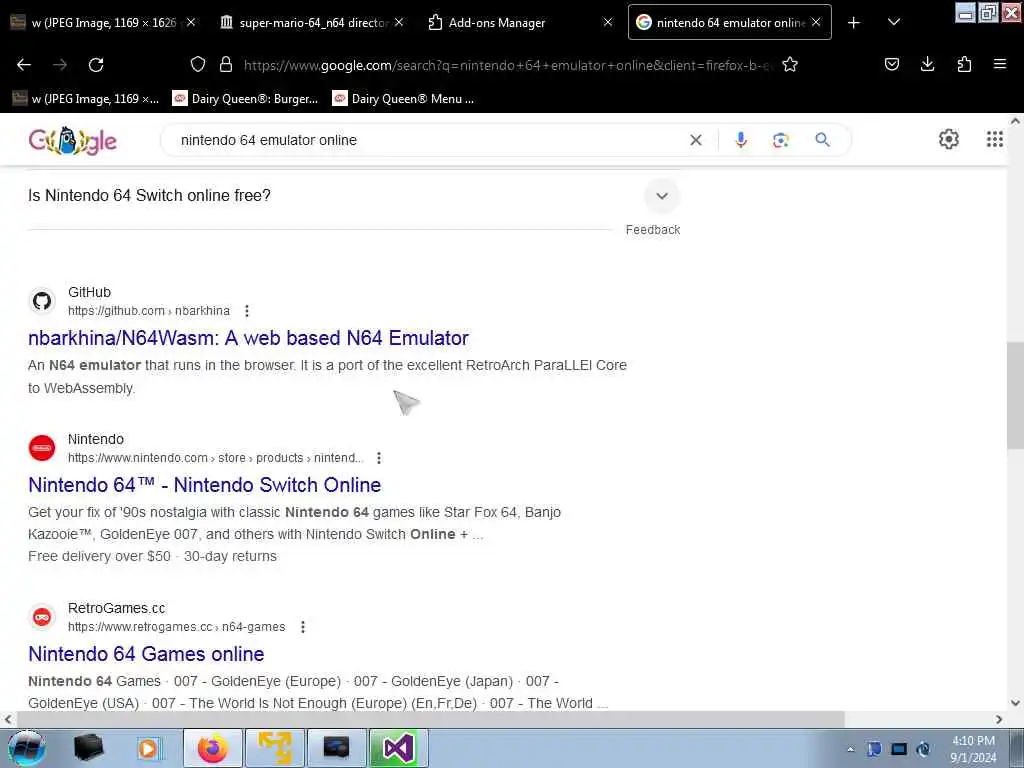This screenshot has width=1024, height=768.
Task: Click the www.nintendo.com store URL text
Action: [x=216, y=458]
